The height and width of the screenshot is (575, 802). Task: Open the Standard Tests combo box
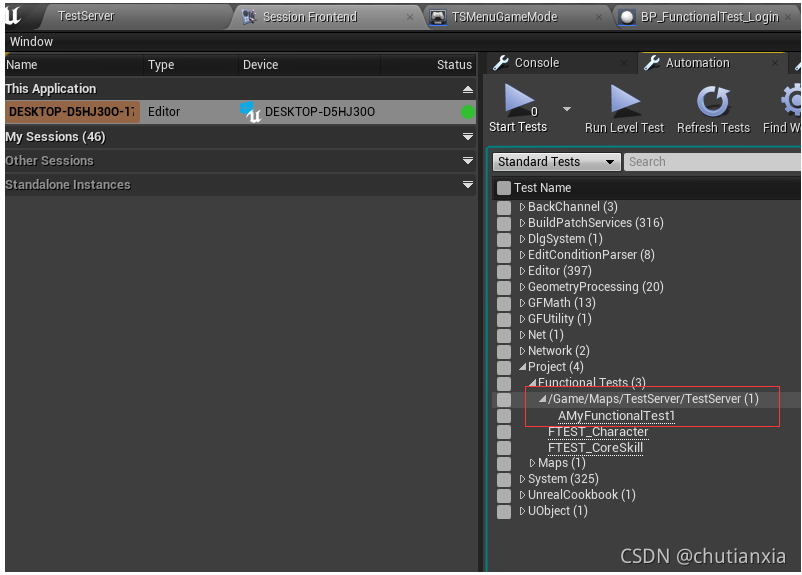pyautogui.click(x=556, y=162)
